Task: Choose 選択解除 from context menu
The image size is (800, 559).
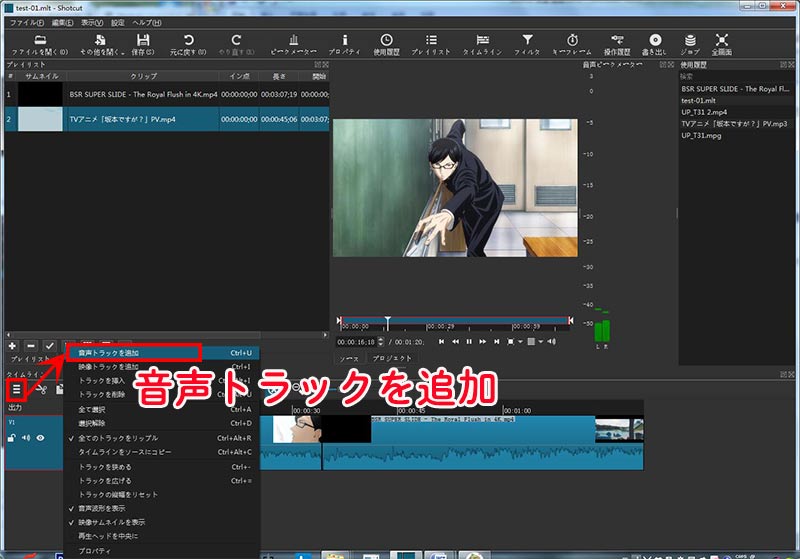Action: pyautogui.click(x=162, y=423)
